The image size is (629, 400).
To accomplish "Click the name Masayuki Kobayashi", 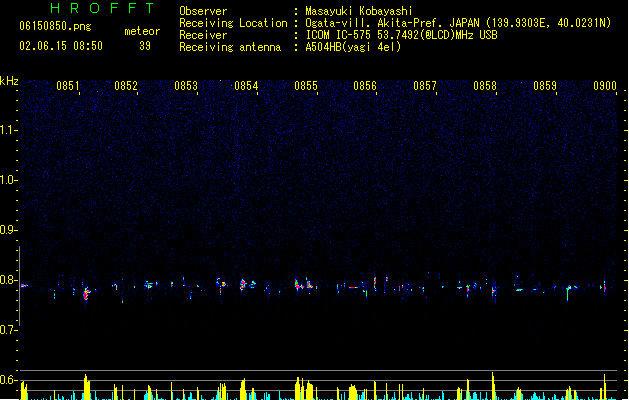I will (x=359, y=11).
